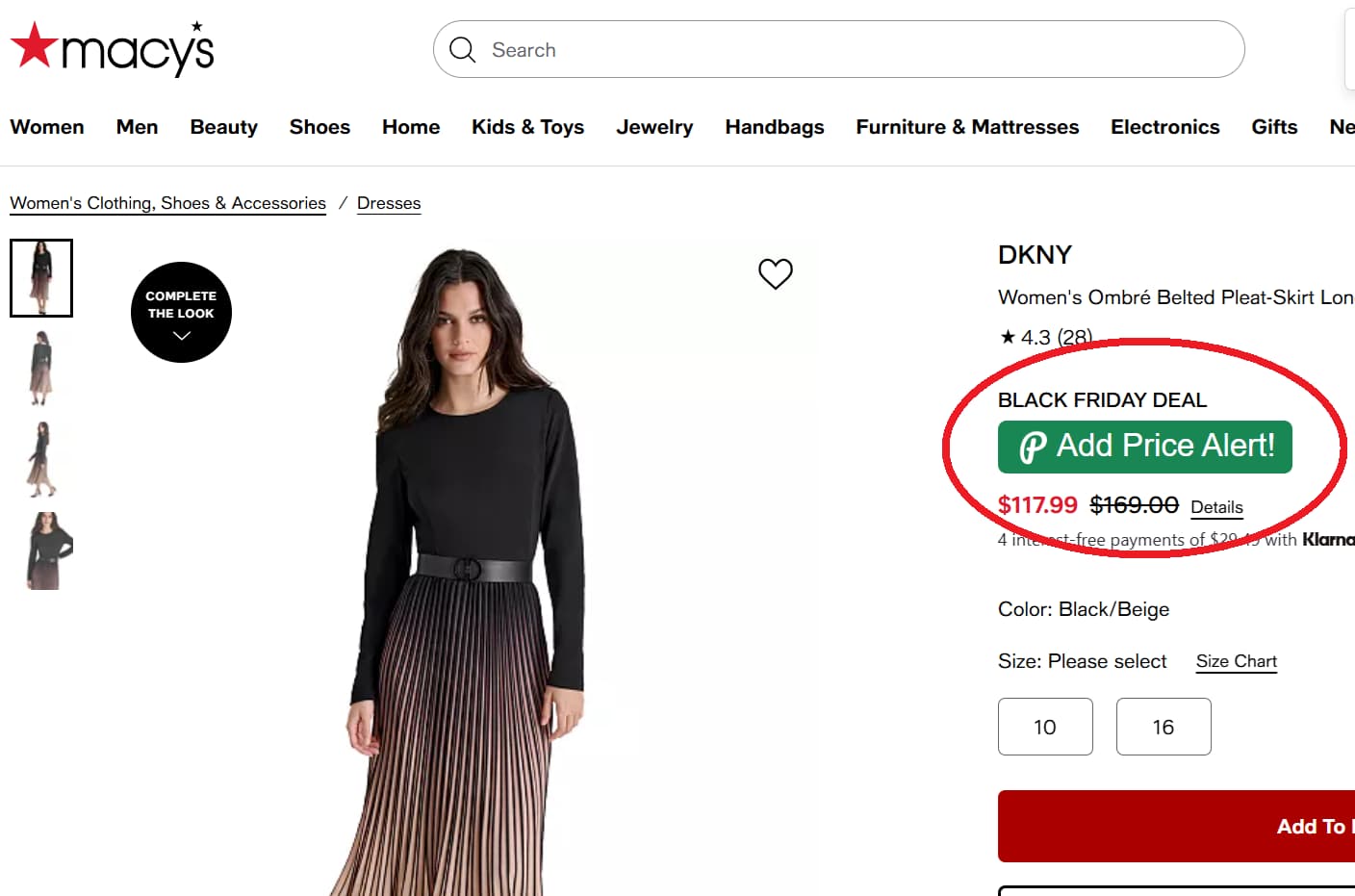This screenshot has height=896, width=1355.
Task: Open the Dresses breadcrumb link
Action: click(389, 203)
